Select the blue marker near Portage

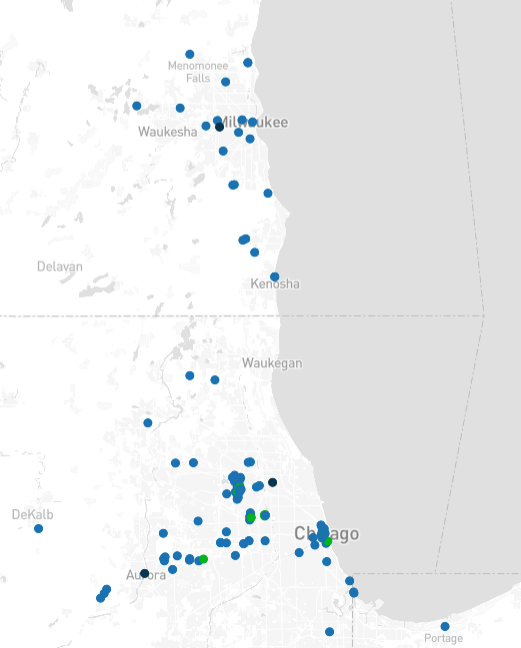tap(445, 627)
